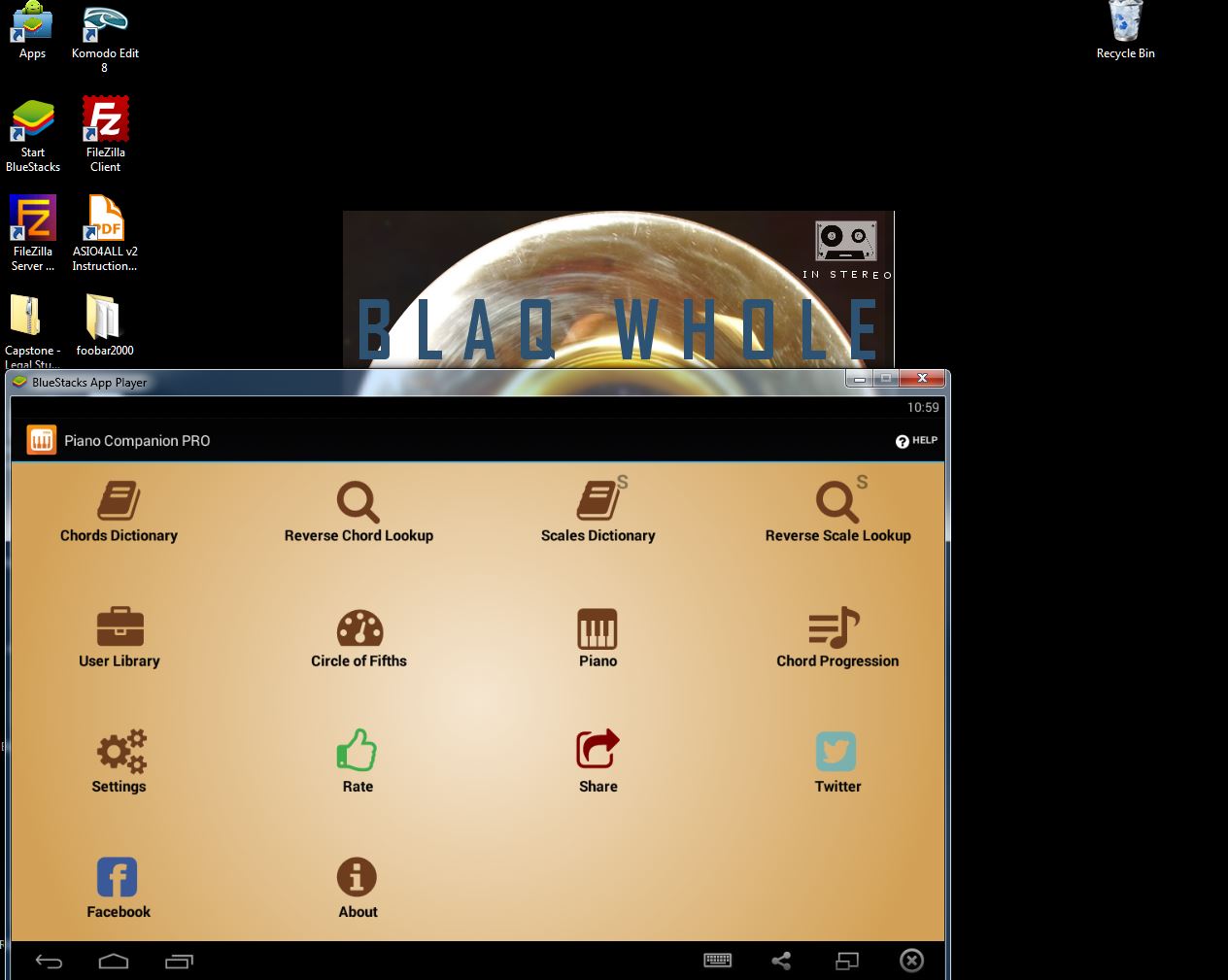1228x980 pixels.
Task: Launch Reverse Scale Lookup
Action: tap(837, 511)
